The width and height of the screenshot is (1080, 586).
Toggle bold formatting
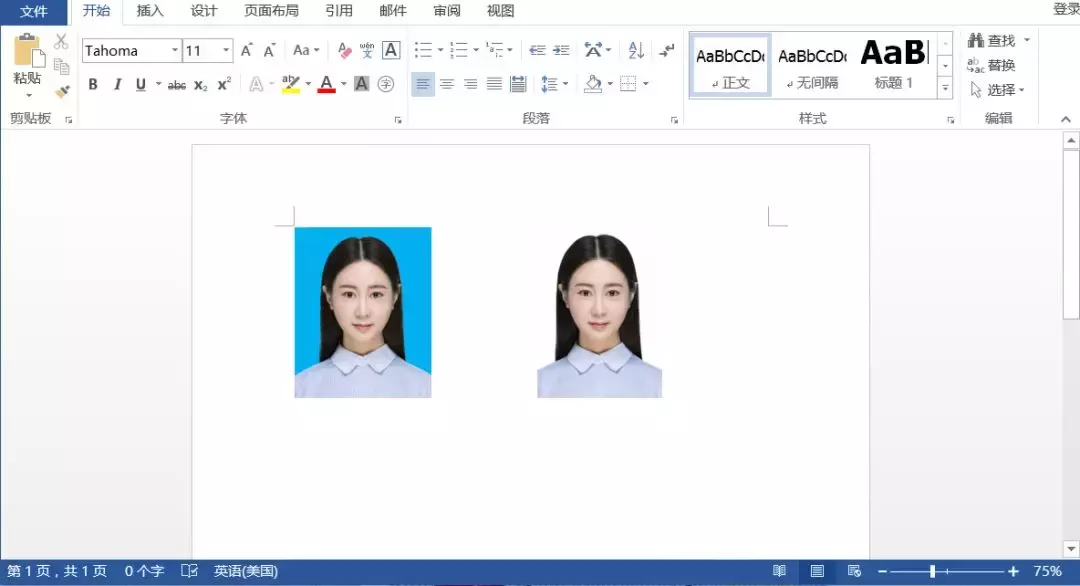(92, 84)
